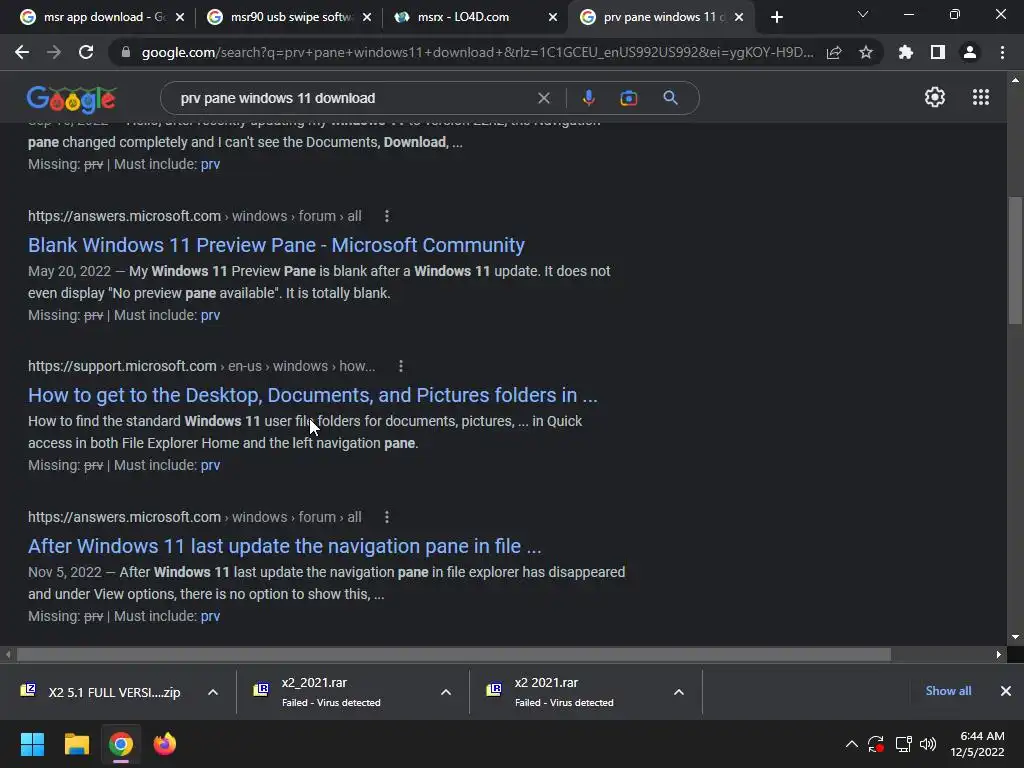Screen dimensions: 1024x768
Task: Close the 'msr app download' tab
Action: pyautogui.click(x=180, y=17)
